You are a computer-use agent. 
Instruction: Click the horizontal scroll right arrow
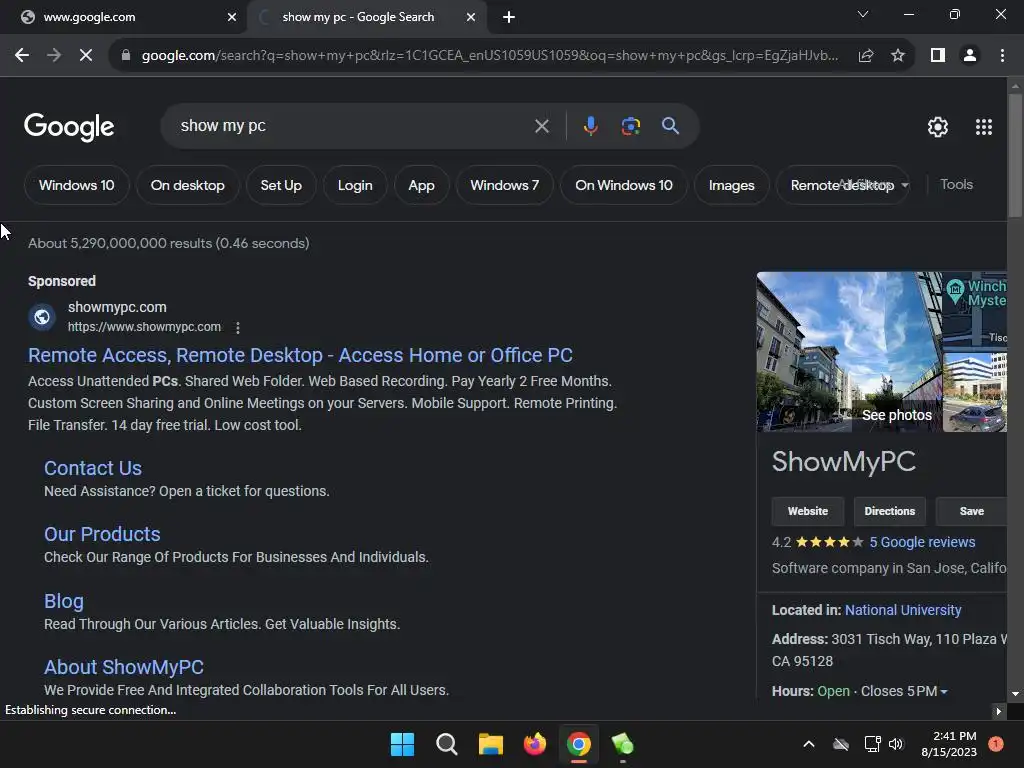(x=998, y=711)
